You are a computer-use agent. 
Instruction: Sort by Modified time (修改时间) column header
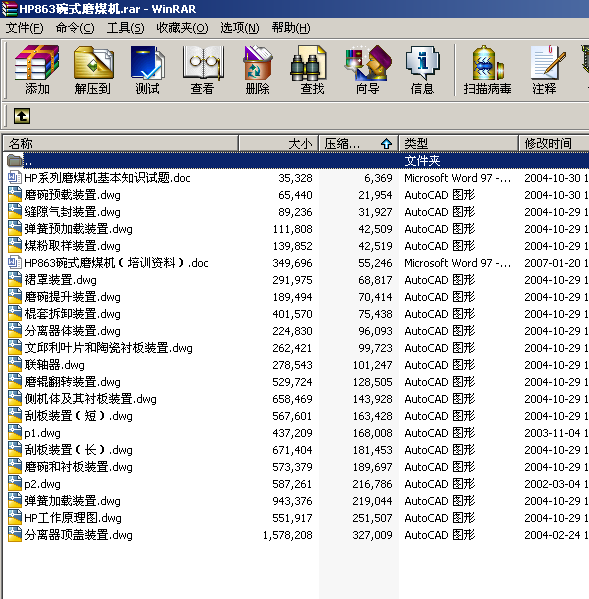click(x=554, y=144)
